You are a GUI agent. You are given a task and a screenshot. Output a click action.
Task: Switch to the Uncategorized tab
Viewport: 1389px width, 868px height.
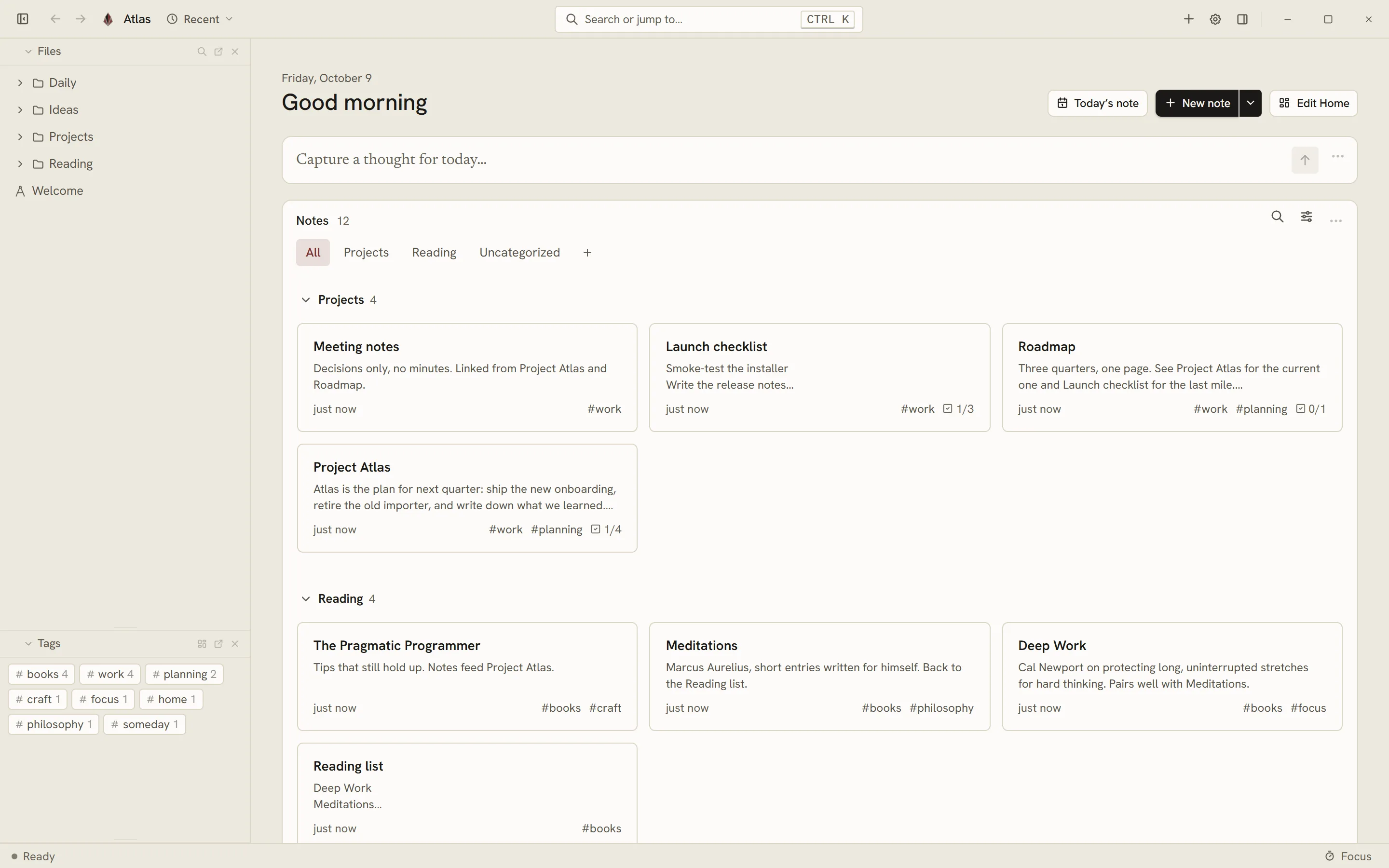pos(519,253)
